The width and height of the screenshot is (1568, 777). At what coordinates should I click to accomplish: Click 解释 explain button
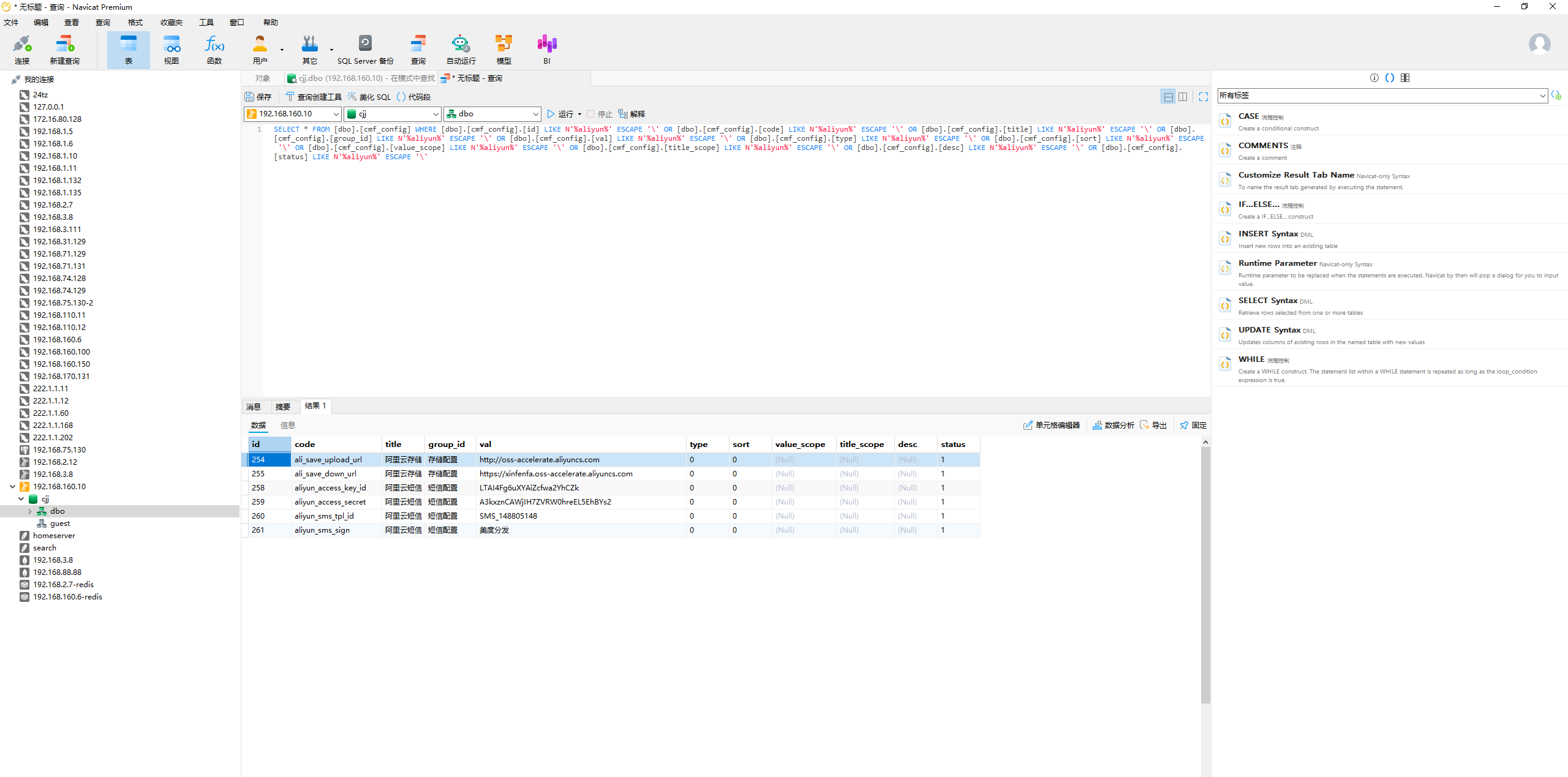click(x=631, y=114)
